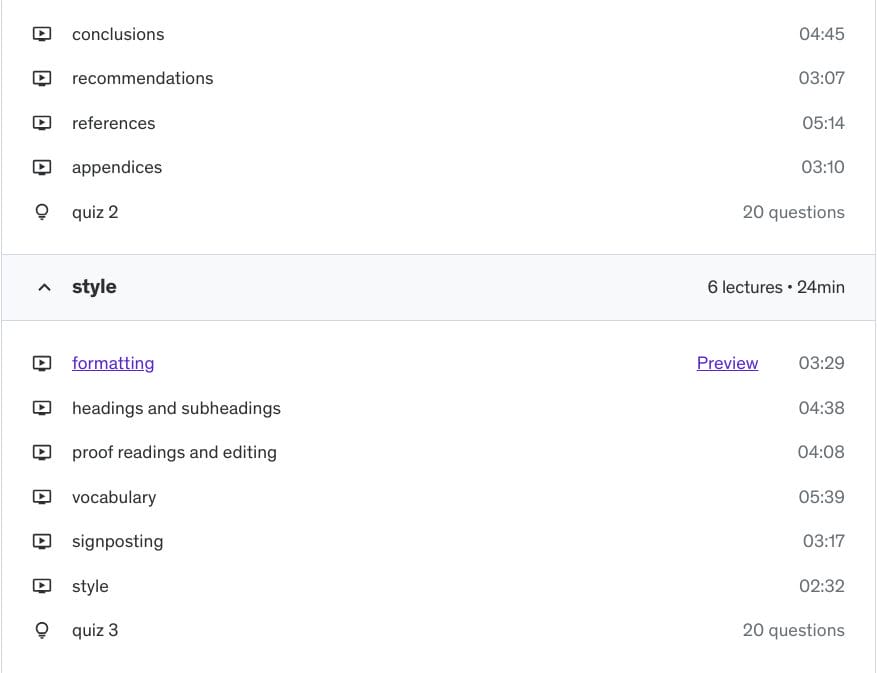Select the style lecture row
Viewport: 877px width, 673px height.
90,586
